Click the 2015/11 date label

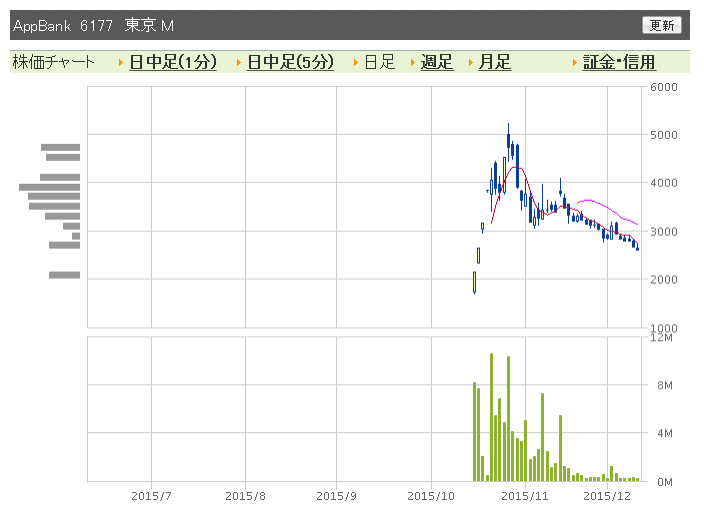(x=525, y=496)
